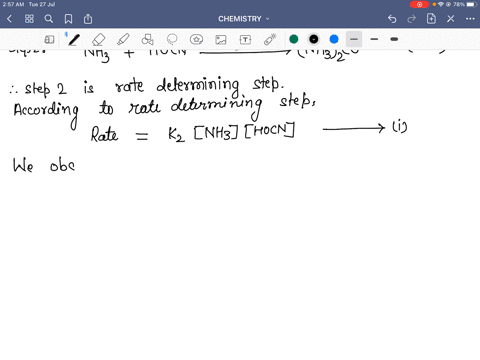Open the three-dot more options menu
The height and width of the screenshot is (360, 480).
coord(470,19)
